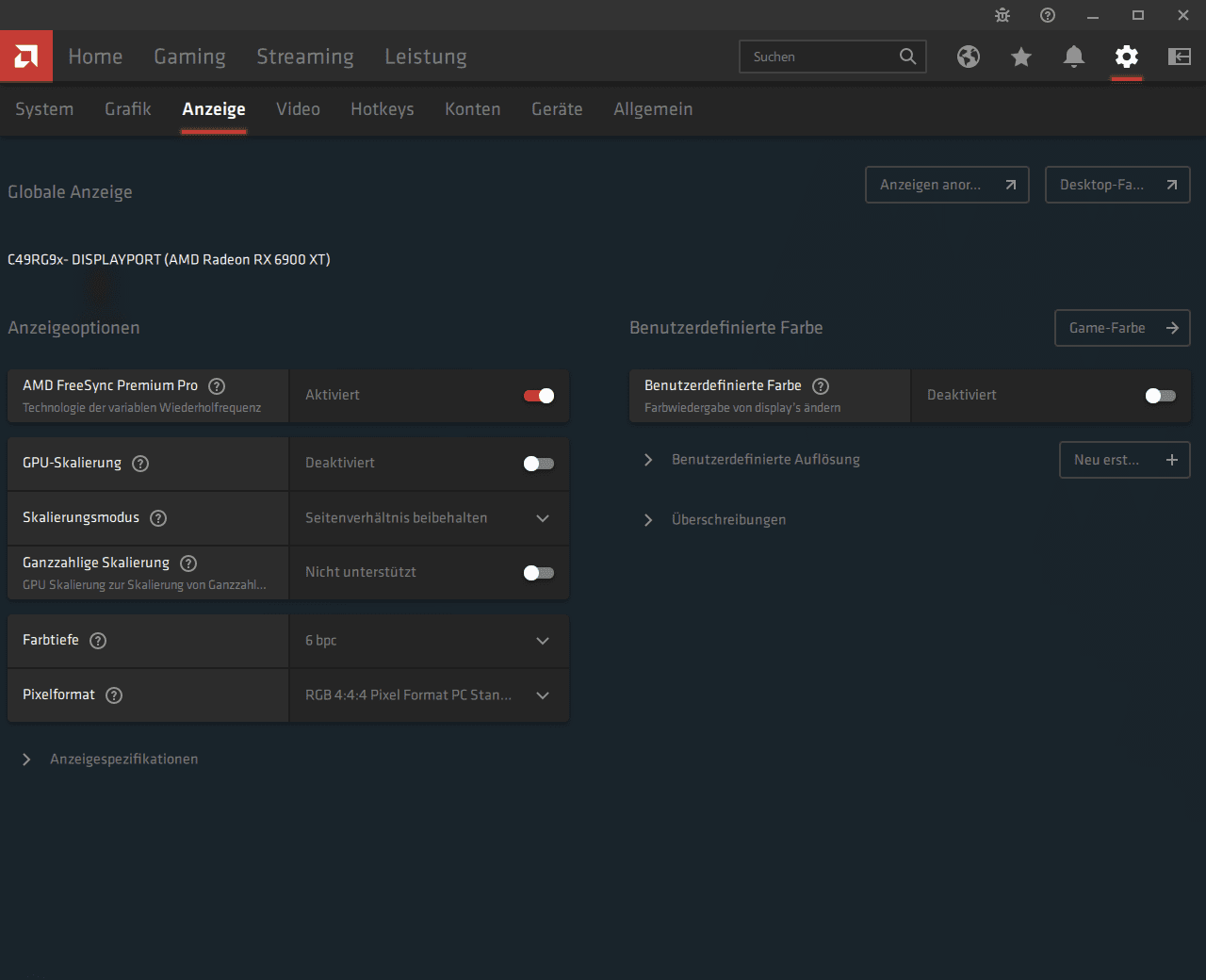Open Farbtiefe 6 bpc dropdown
The height and width of the screenshot is (980, 1206).
[x=430, y=641]
